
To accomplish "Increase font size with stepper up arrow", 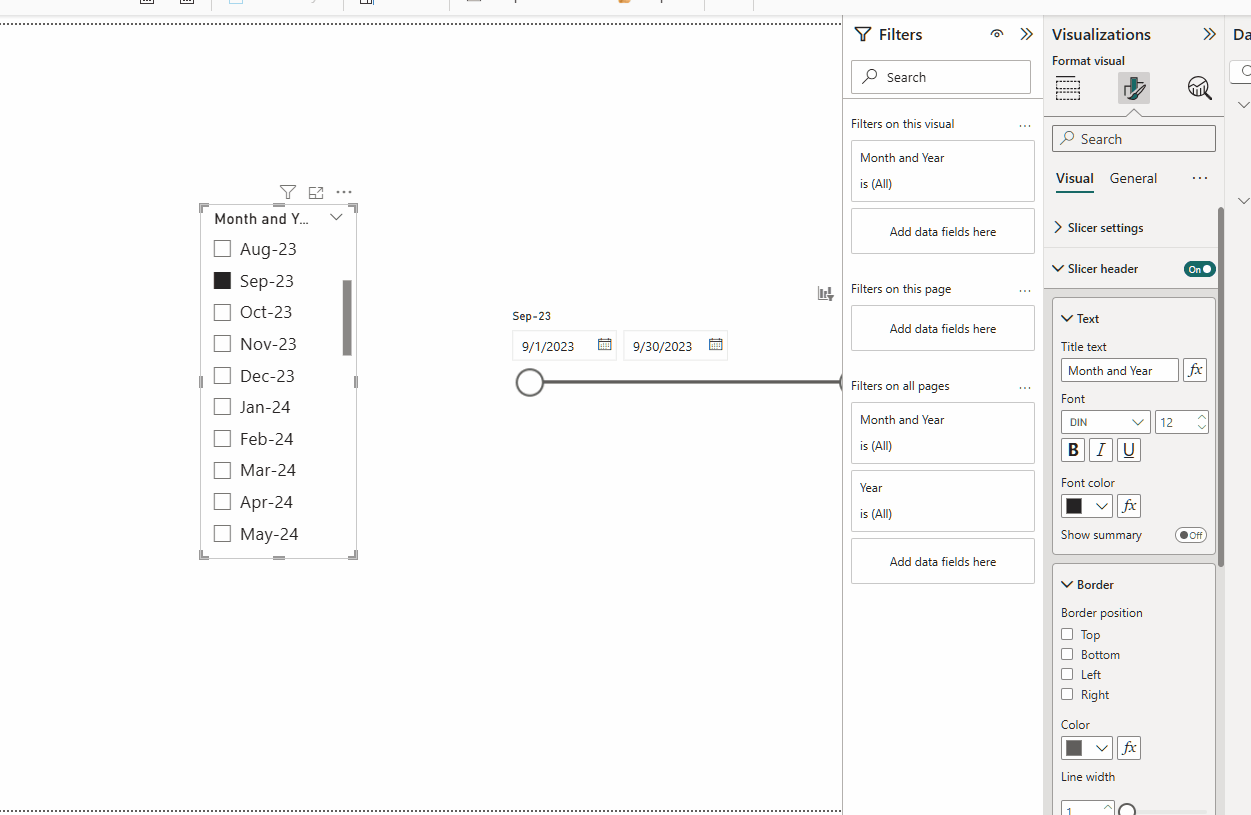I will tap(1202, 416).
